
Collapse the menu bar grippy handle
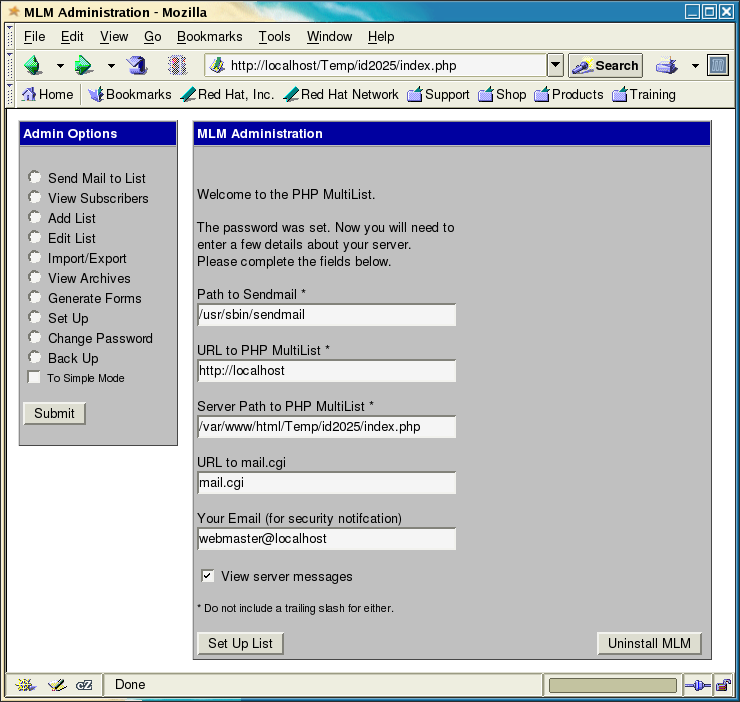[x=10, y=36]
